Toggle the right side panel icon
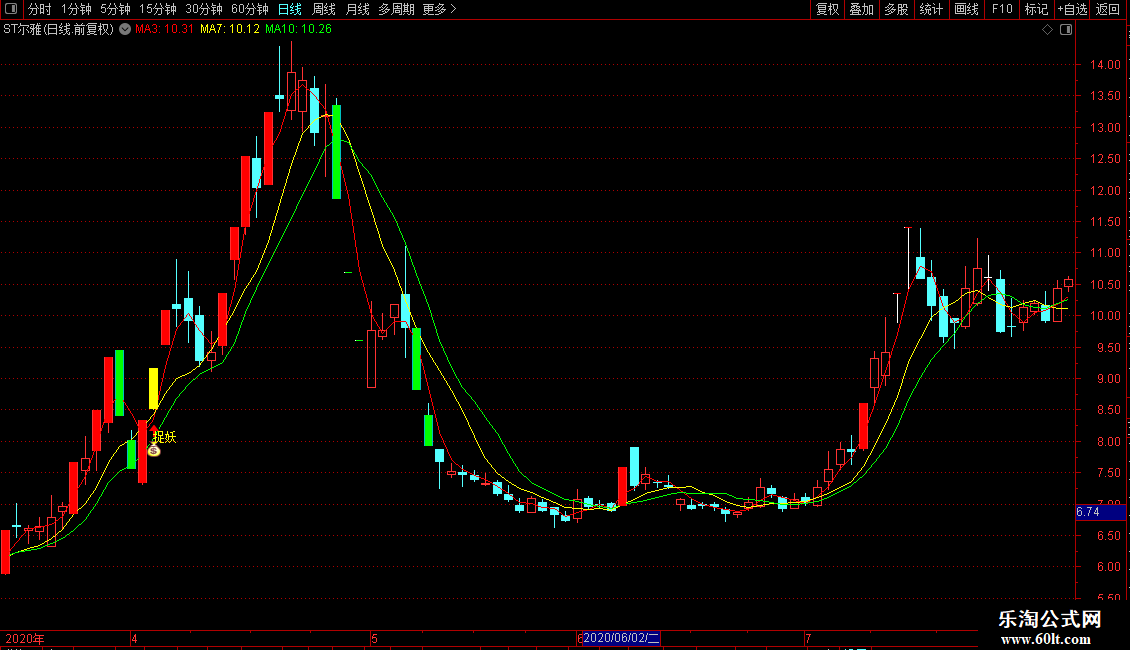The image size is (1130, 650). [x=1066, y=30]
